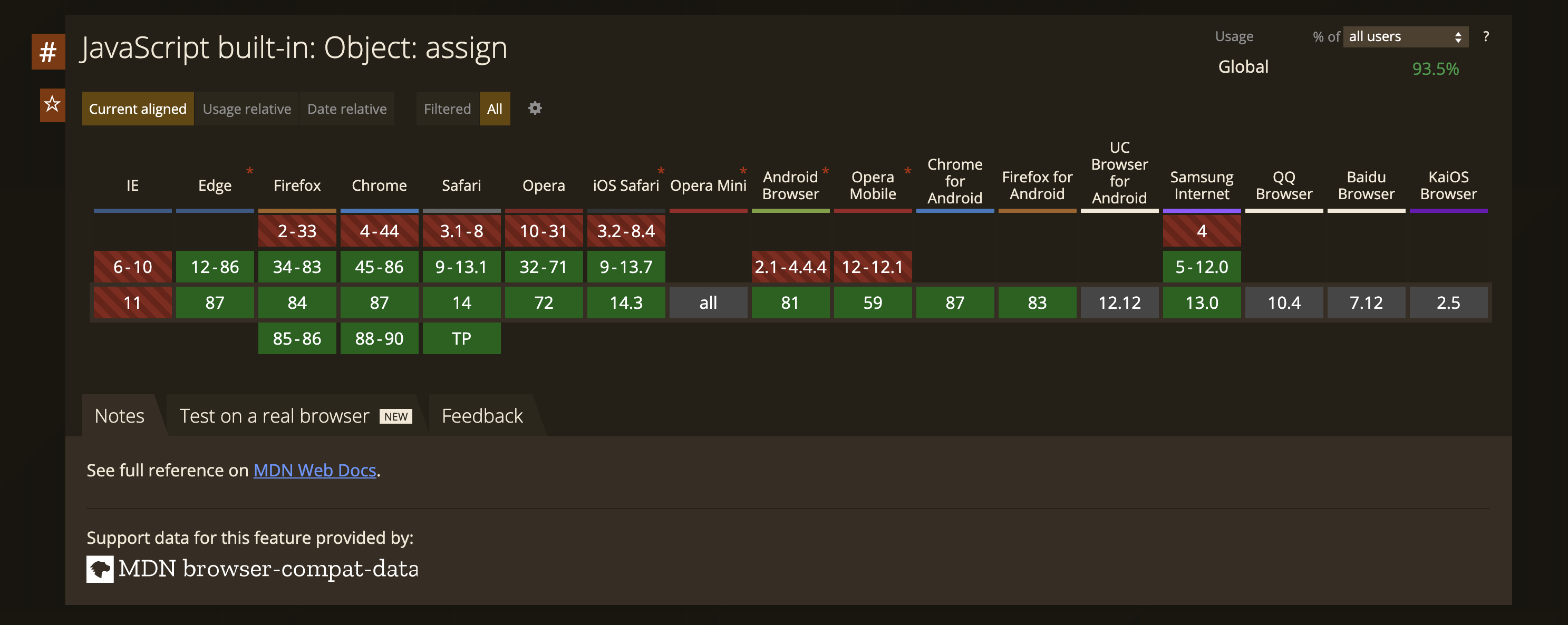The height and width of the screenshot is (625, 1568).
Task: Switch to Usage relative view
Action: point(247,109)
